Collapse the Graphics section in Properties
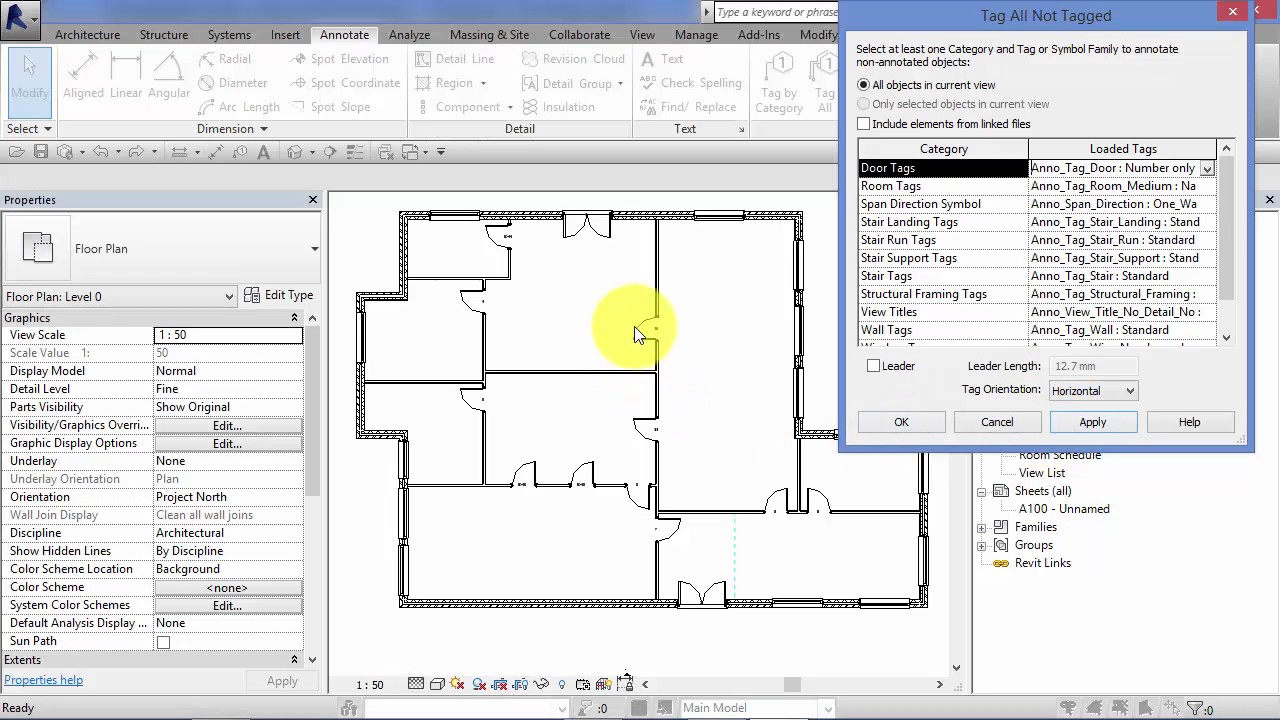 [x=294, y=318]
